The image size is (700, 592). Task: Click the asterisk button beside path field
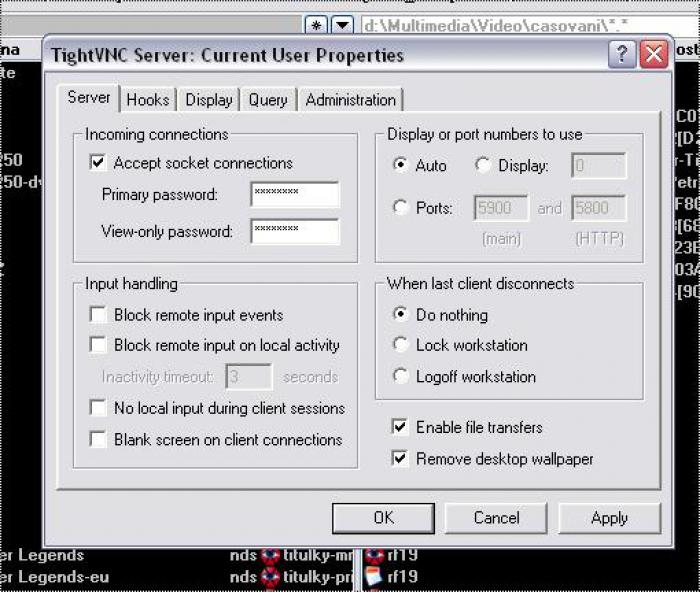[x=316, y=25]
